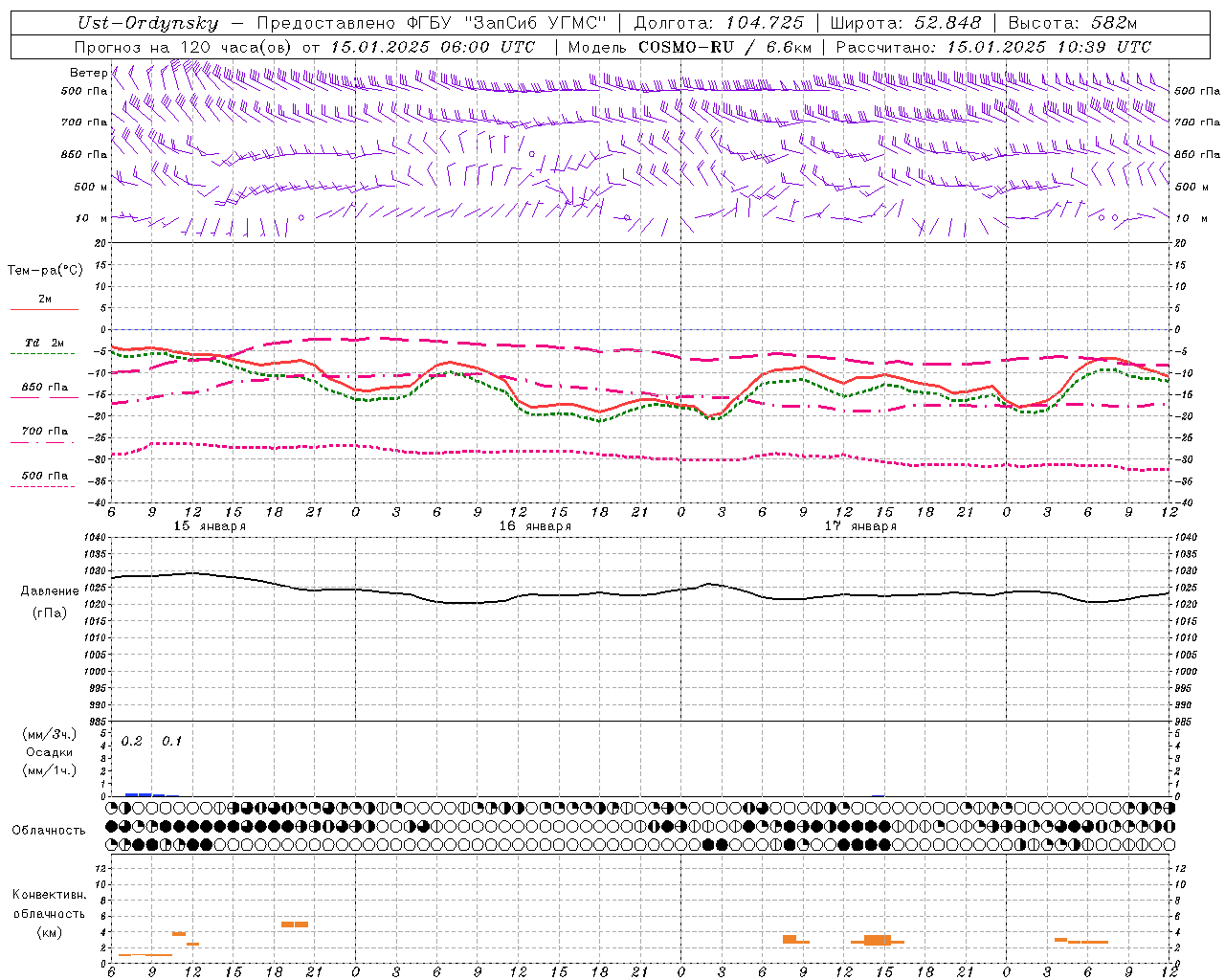The image size is (1225, 980).
Task: Click the Ветер wind panel label
Action: 89,73
